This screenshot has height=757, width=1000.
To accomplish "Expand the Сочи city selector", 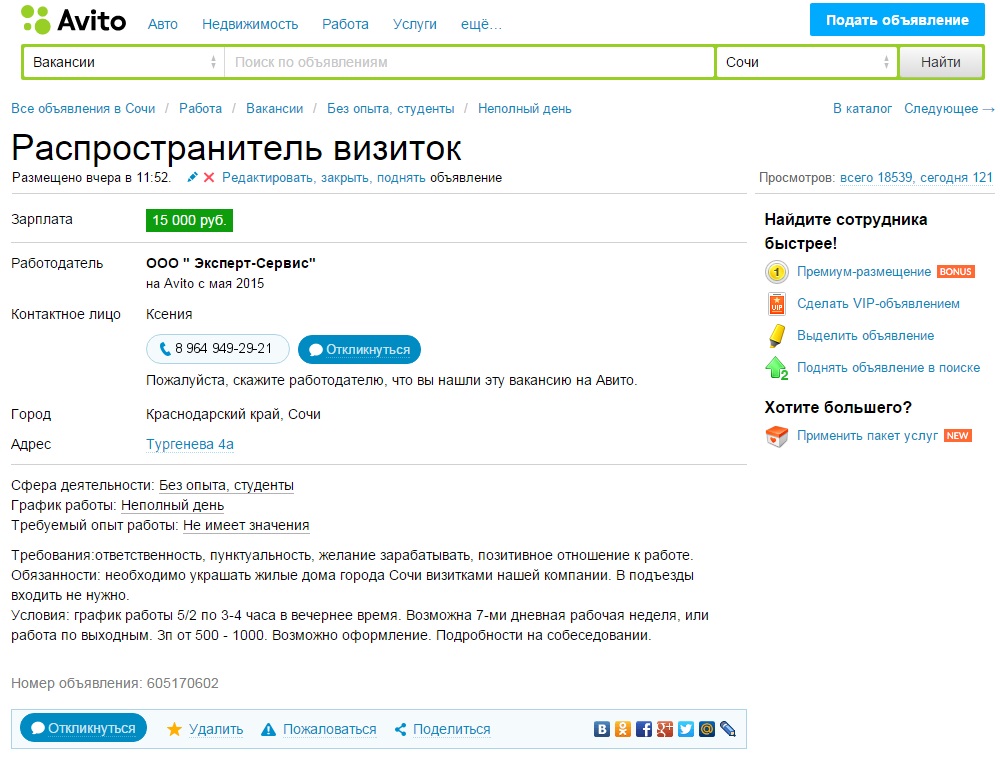I will [x=806, y=62].
